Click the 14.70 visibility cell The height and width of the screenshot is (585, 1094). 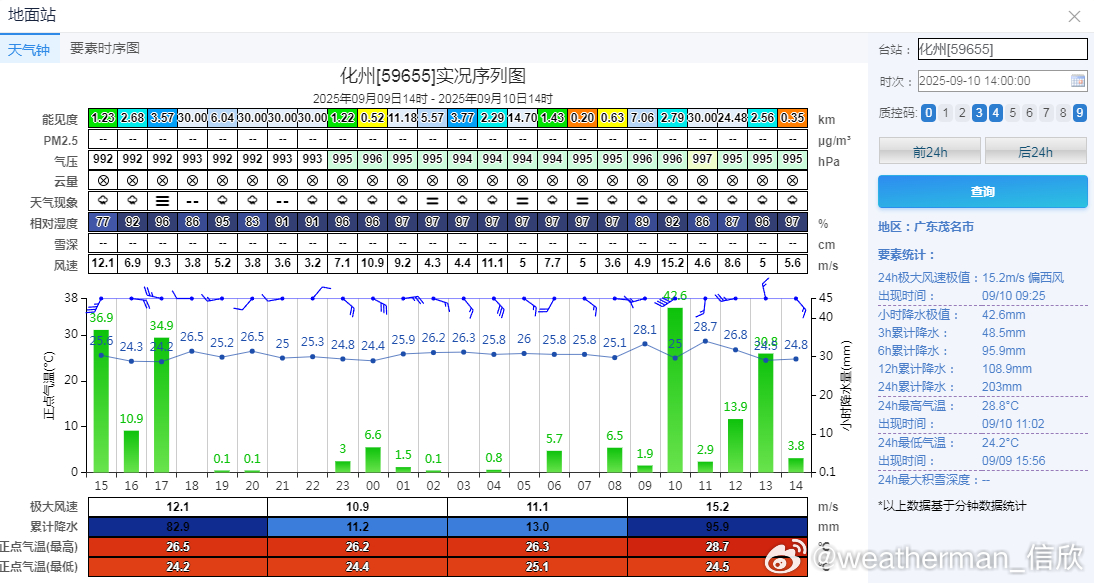click(x=523, y=118)
